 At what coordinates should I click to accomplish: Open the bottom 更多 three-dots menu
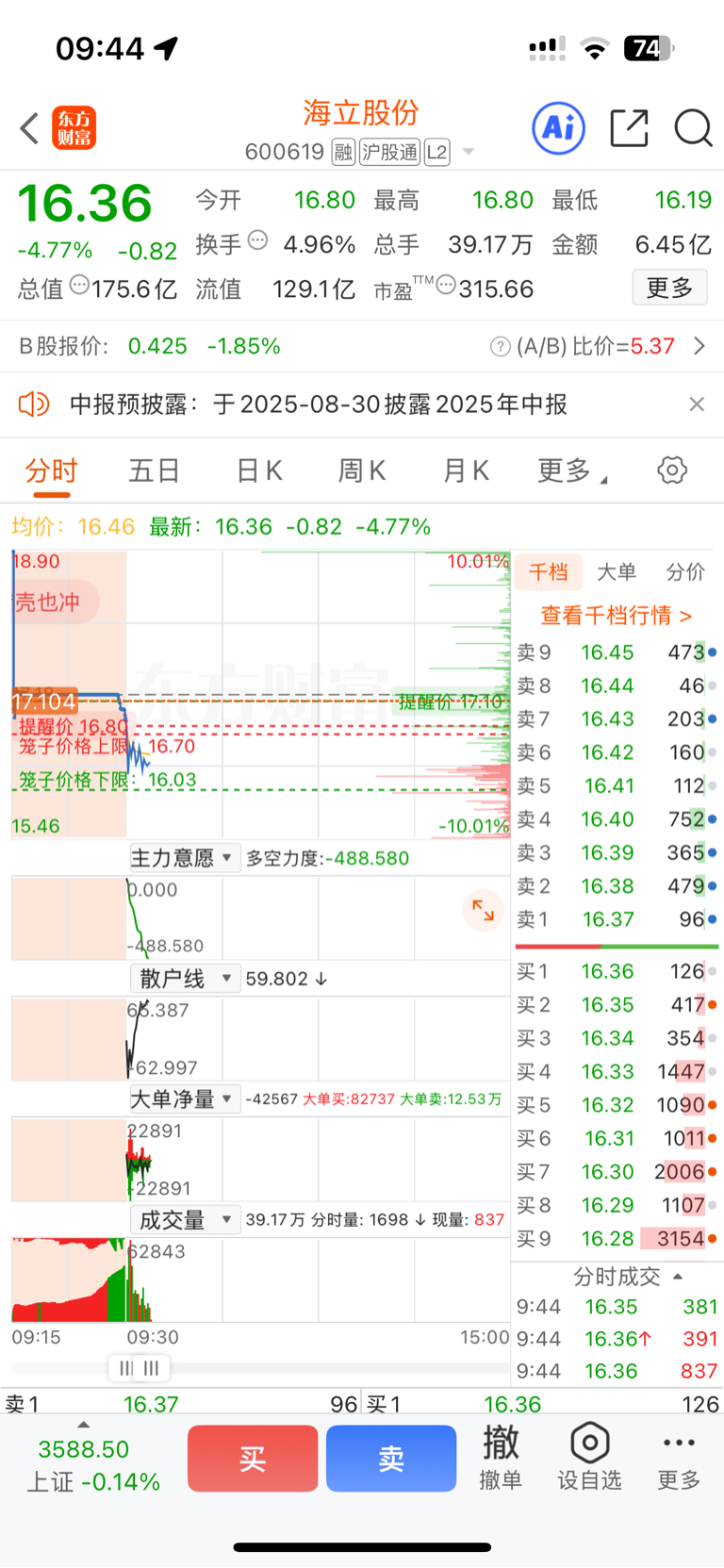pyautogui.click(x=679, y=1458)
